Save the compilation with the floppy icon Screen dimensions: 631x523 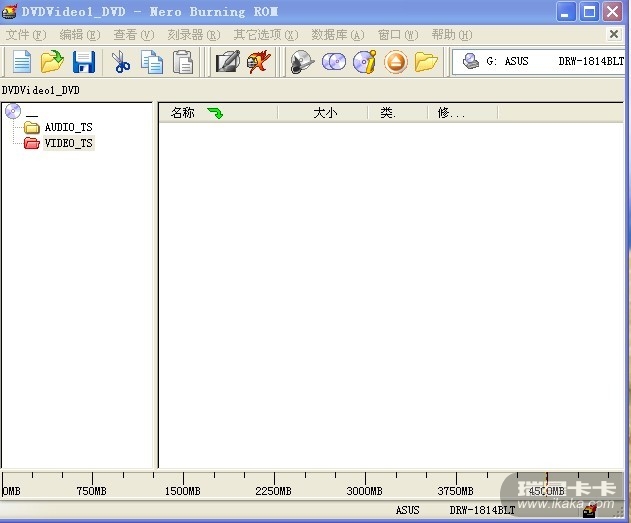84,62
